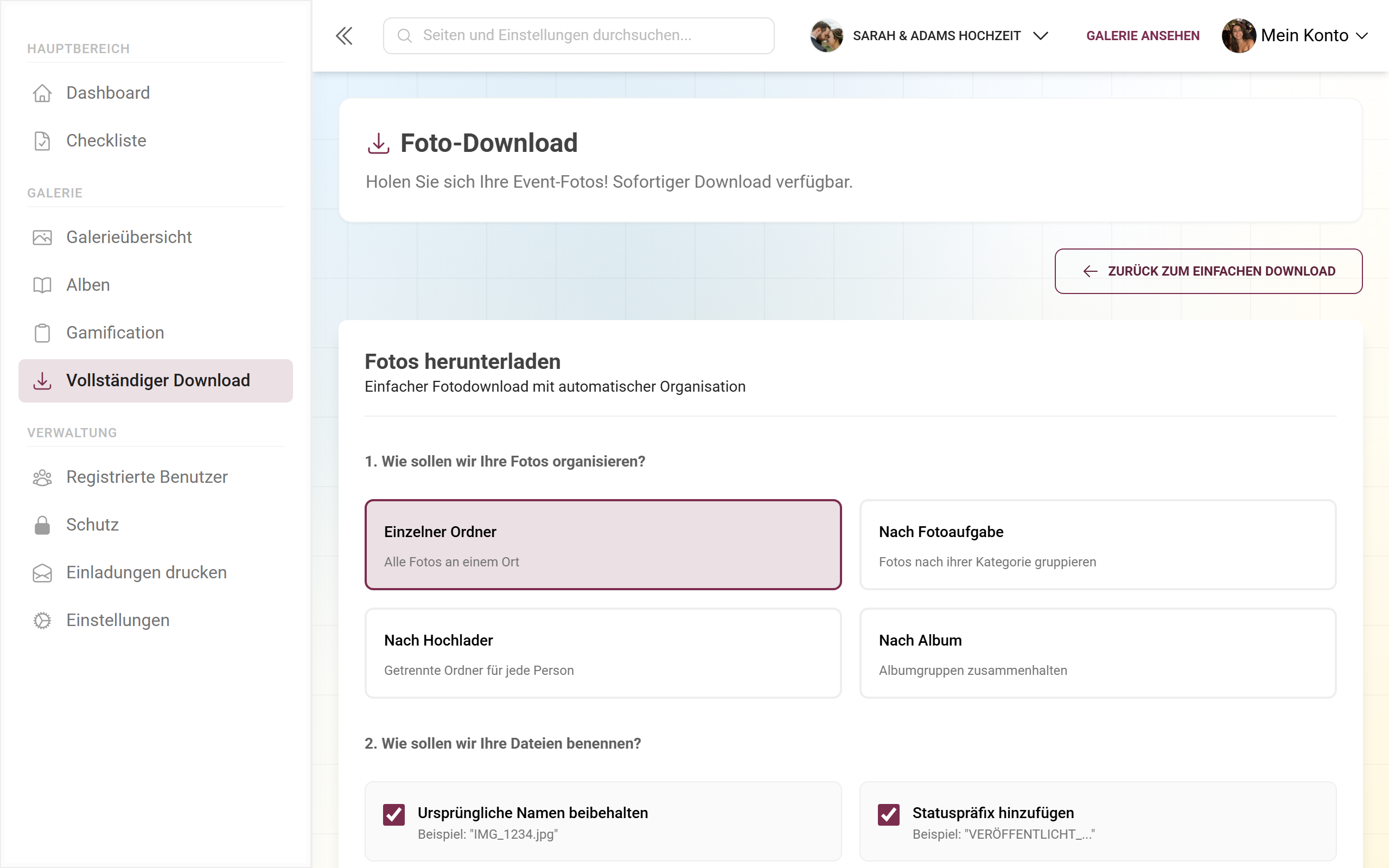Click the Fotos herunterladen heading
Screen dimensions: 1389x868
click(463, 362)
